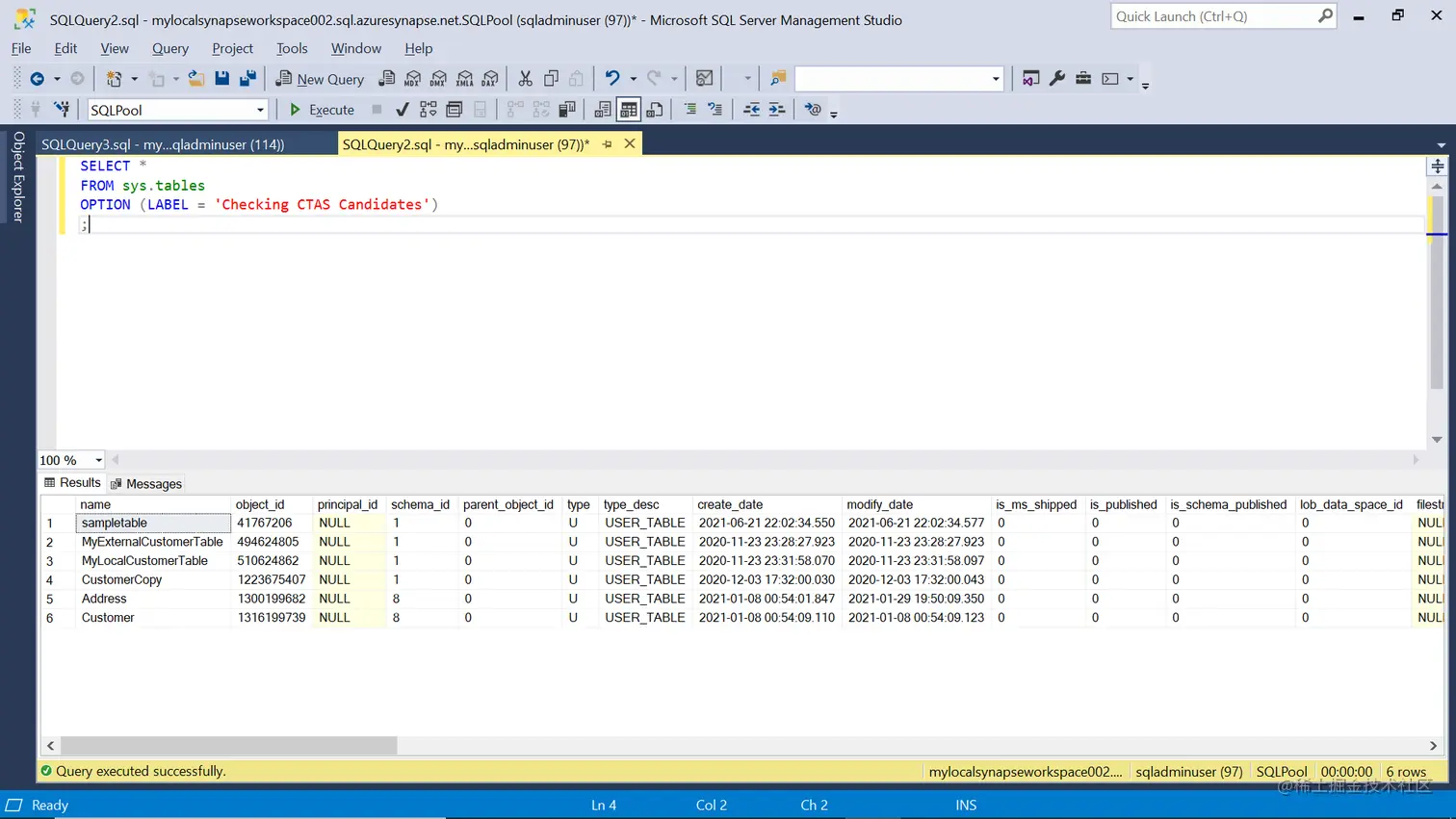Toggle Results to Grid output mode
1456x819 pixels.
click(x=629, y=110)
